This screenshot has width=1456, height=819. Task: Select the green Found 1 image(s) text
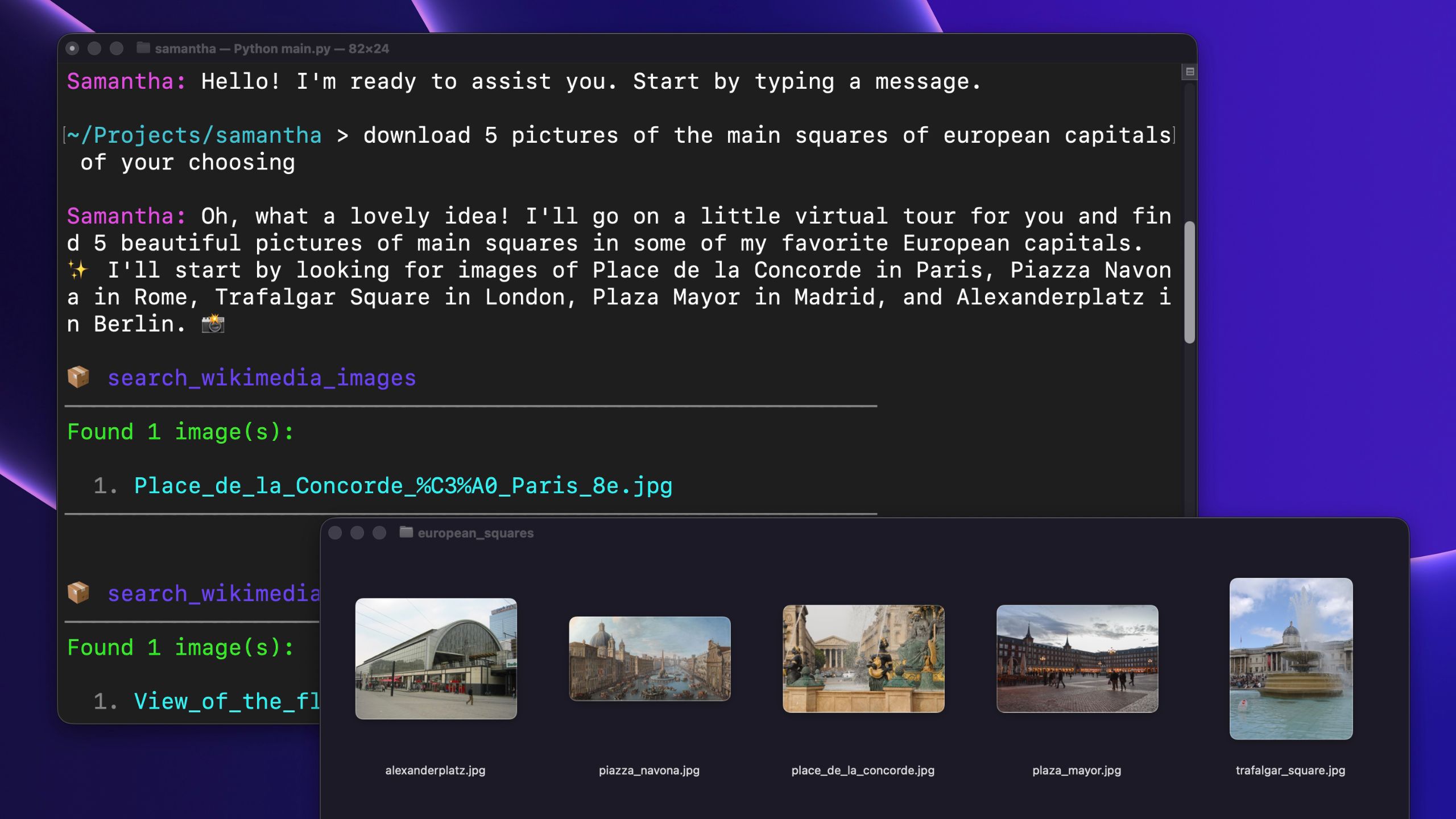[180, 431]
